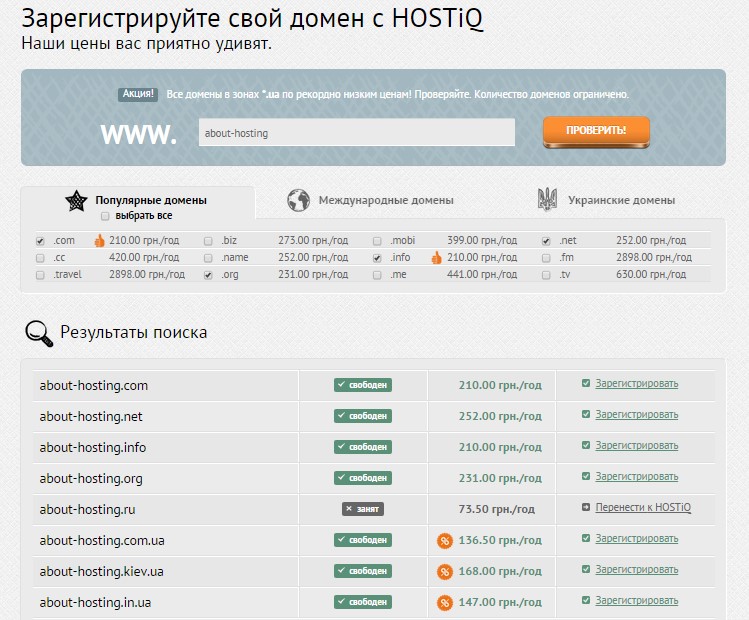Click the transfer arrow icon for about-hosting.ru
The image size is (749, 620).
point(586,507)
